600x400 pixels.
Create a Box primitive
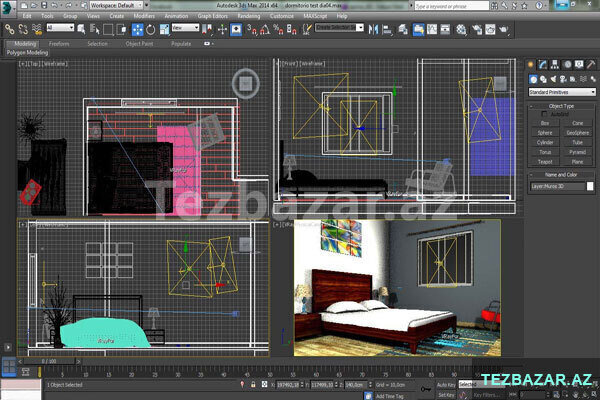[x=545, y=123]
